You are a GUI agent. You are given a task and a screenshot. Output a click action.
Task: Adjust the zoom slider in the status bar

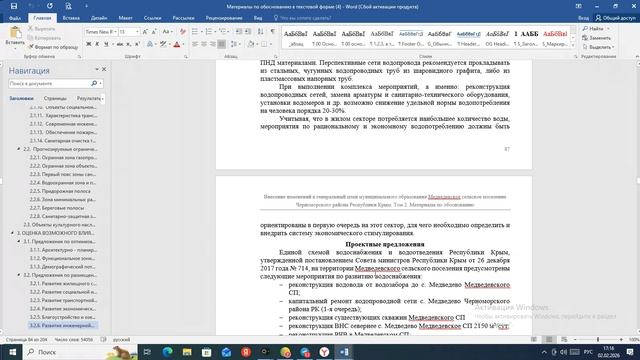(598, 339)
